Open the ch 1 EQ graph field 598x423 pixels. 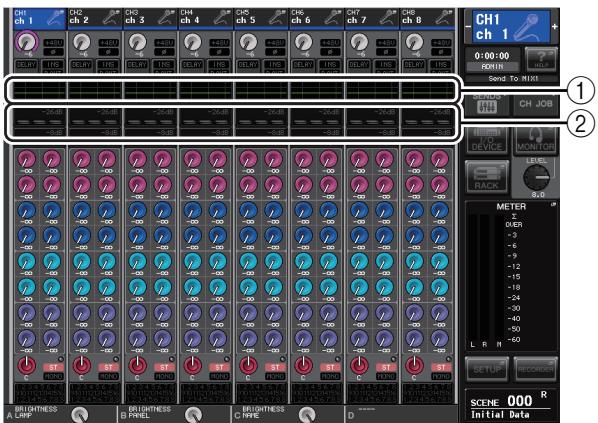coord(40,91)
